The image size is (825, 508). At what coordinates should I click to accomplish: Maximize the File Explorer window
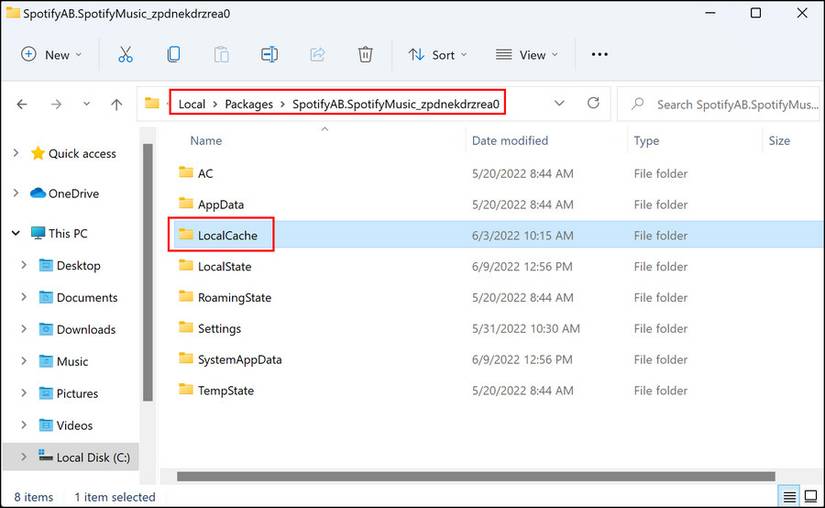[756, 13]
